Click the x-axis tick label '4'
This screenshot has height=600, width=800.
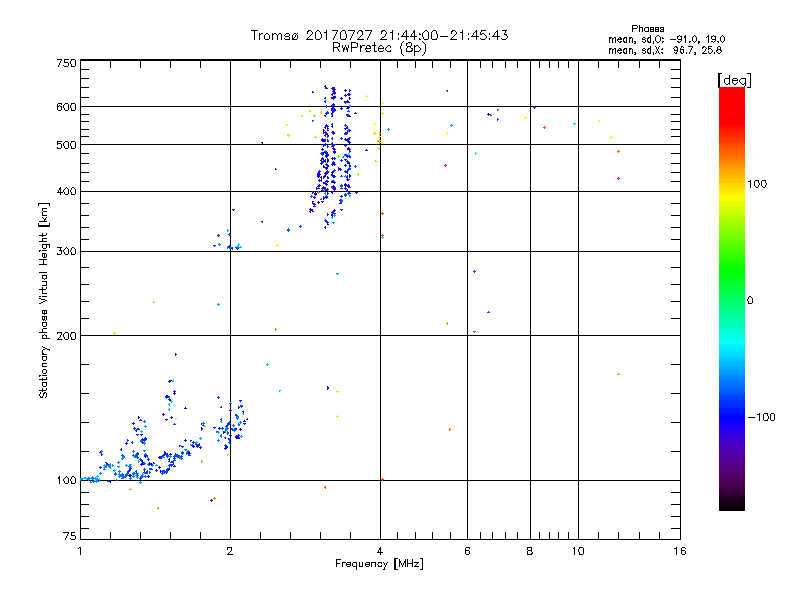(x=380, y=551)
